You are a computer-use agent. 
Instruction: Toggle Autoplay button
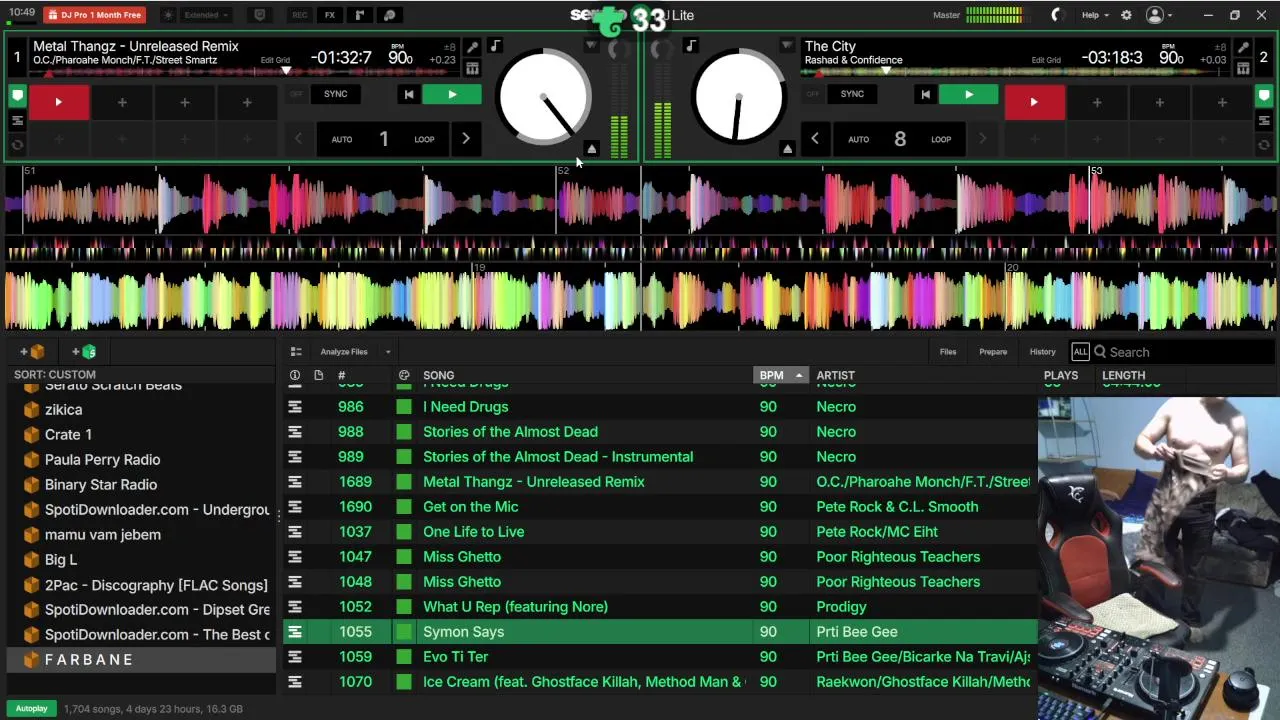(x=32, y=708)
